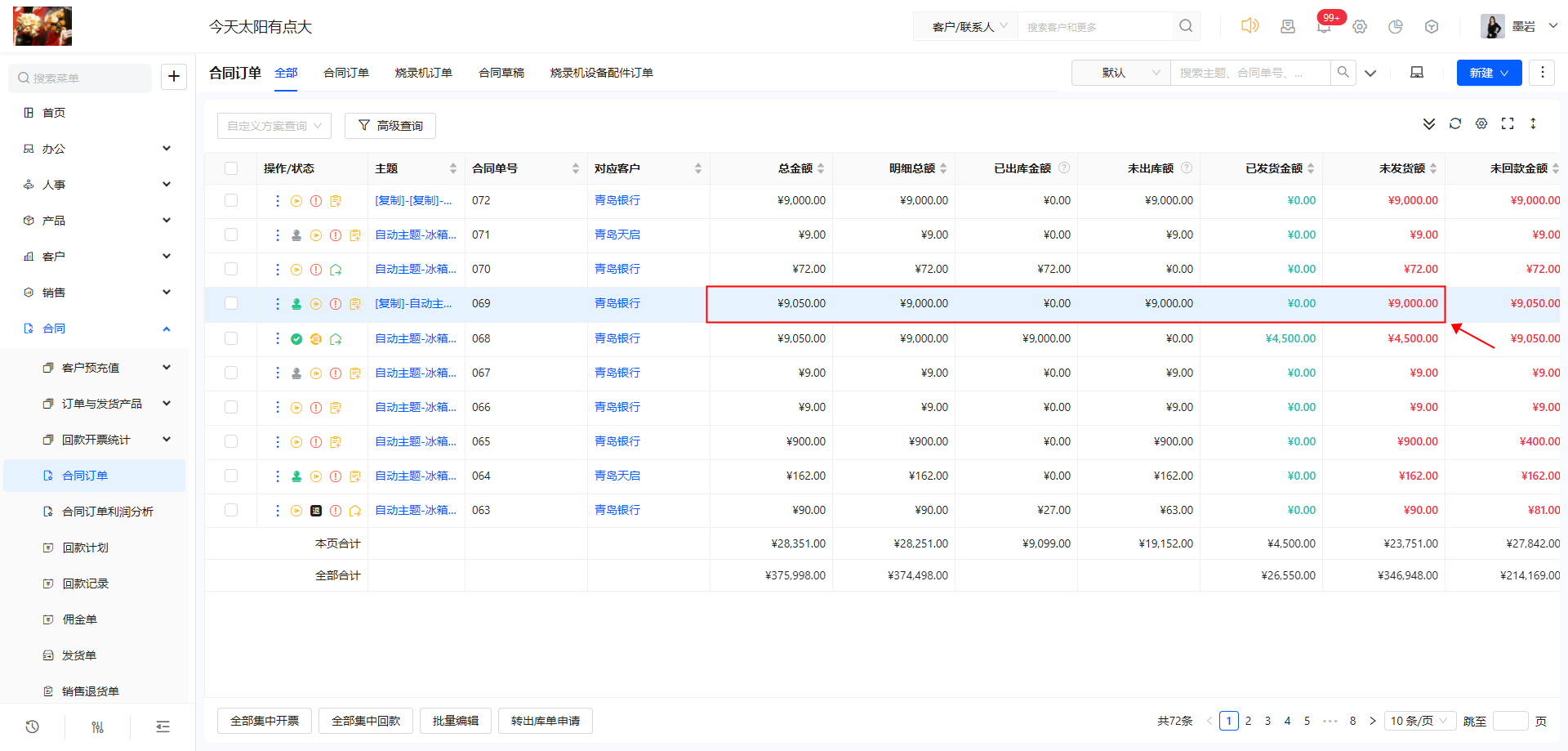
Task: Toggle fullscreen view of the table
Action: click(1508, 123)
